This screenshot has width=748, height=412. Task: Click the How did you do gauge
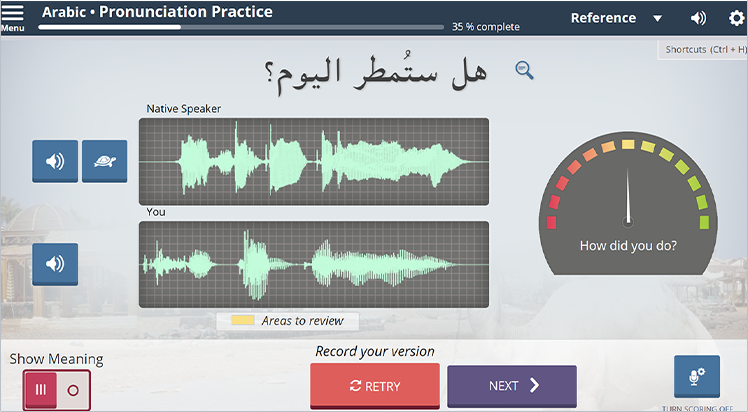(628, 205)
